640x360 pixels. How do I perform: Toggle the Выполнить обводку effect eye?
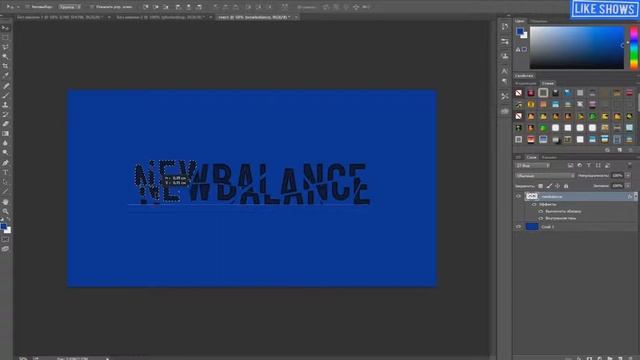541,211
